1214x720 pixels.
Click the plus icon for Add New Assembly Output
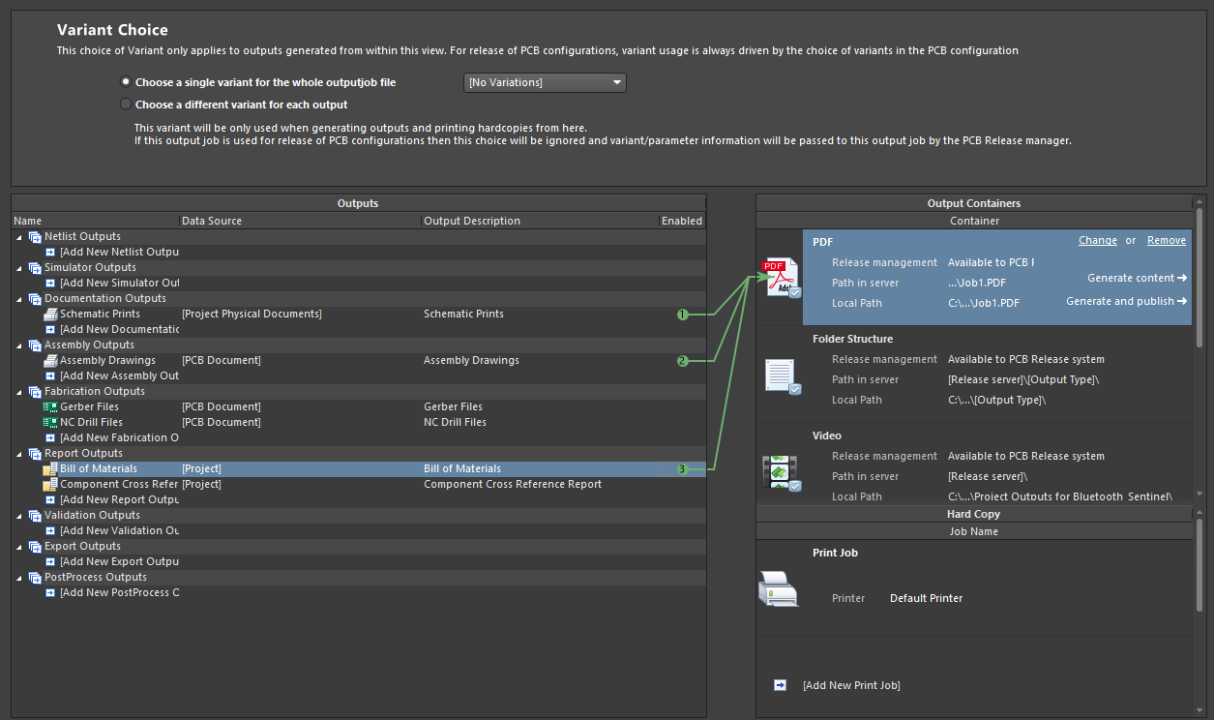[x=50, y=376]
